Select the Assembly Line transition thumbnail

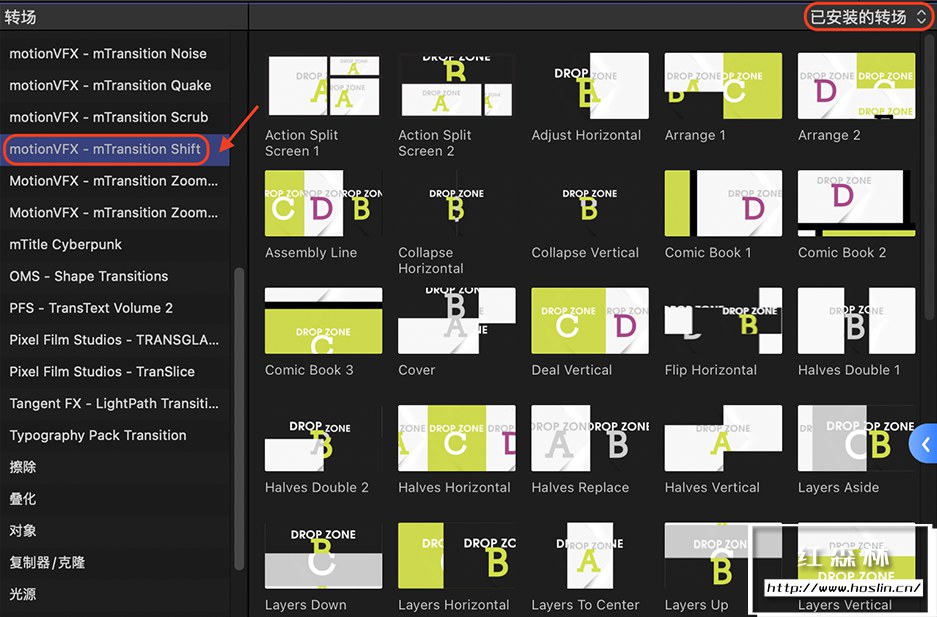pyautogui.click(x=322, y=204)
